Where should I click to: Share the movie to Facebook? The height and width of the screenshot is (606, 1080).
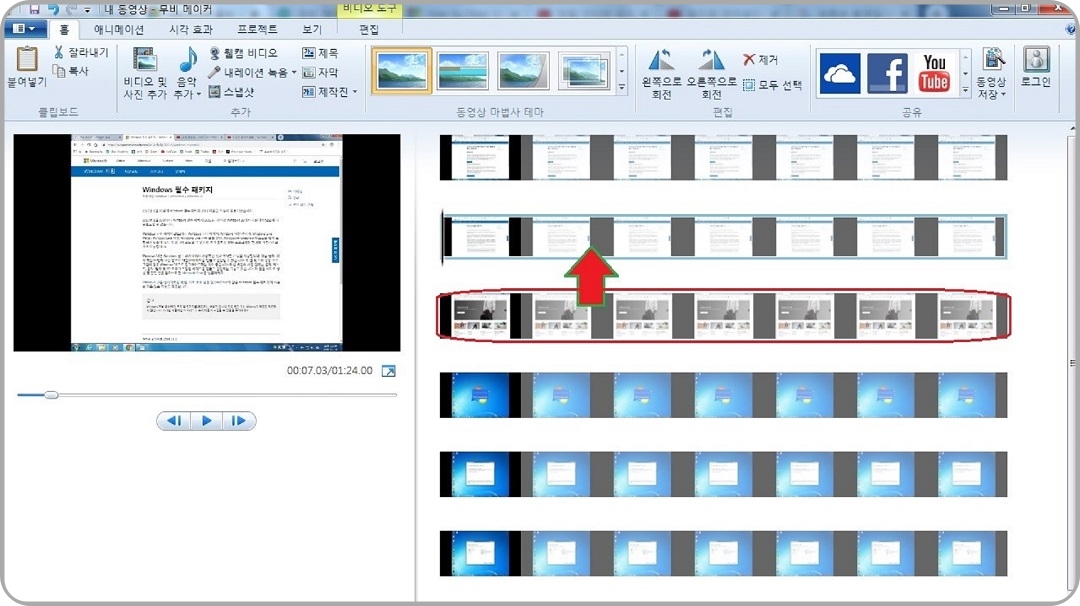[x=887, y=73]
